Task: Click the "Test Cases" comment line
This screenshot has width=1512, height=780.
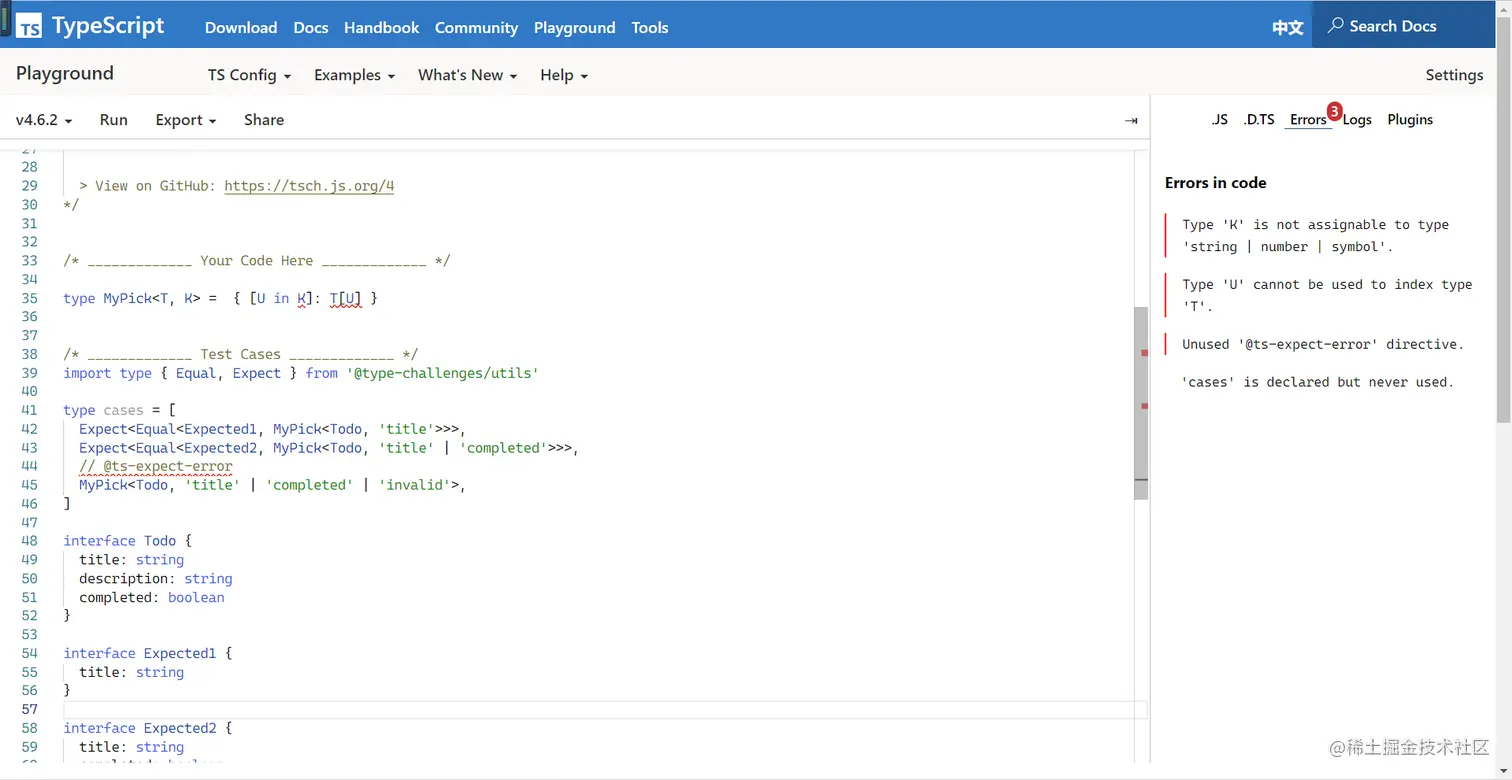Action: [240, 354]
